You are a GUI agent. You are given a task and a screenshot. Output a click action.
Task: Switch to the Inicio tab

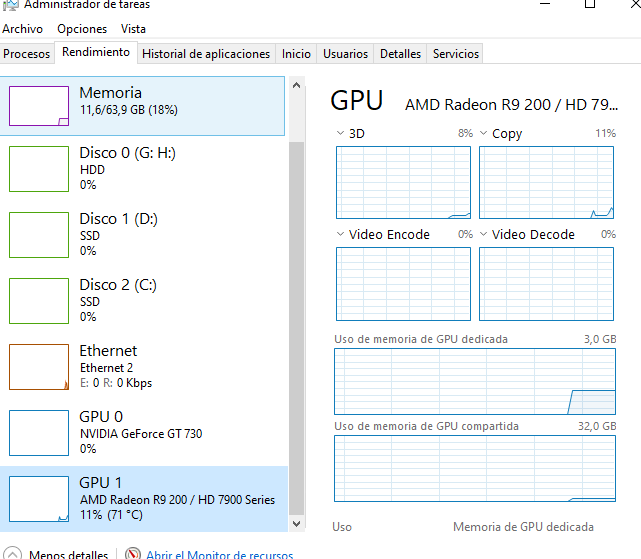pos(296,54)
